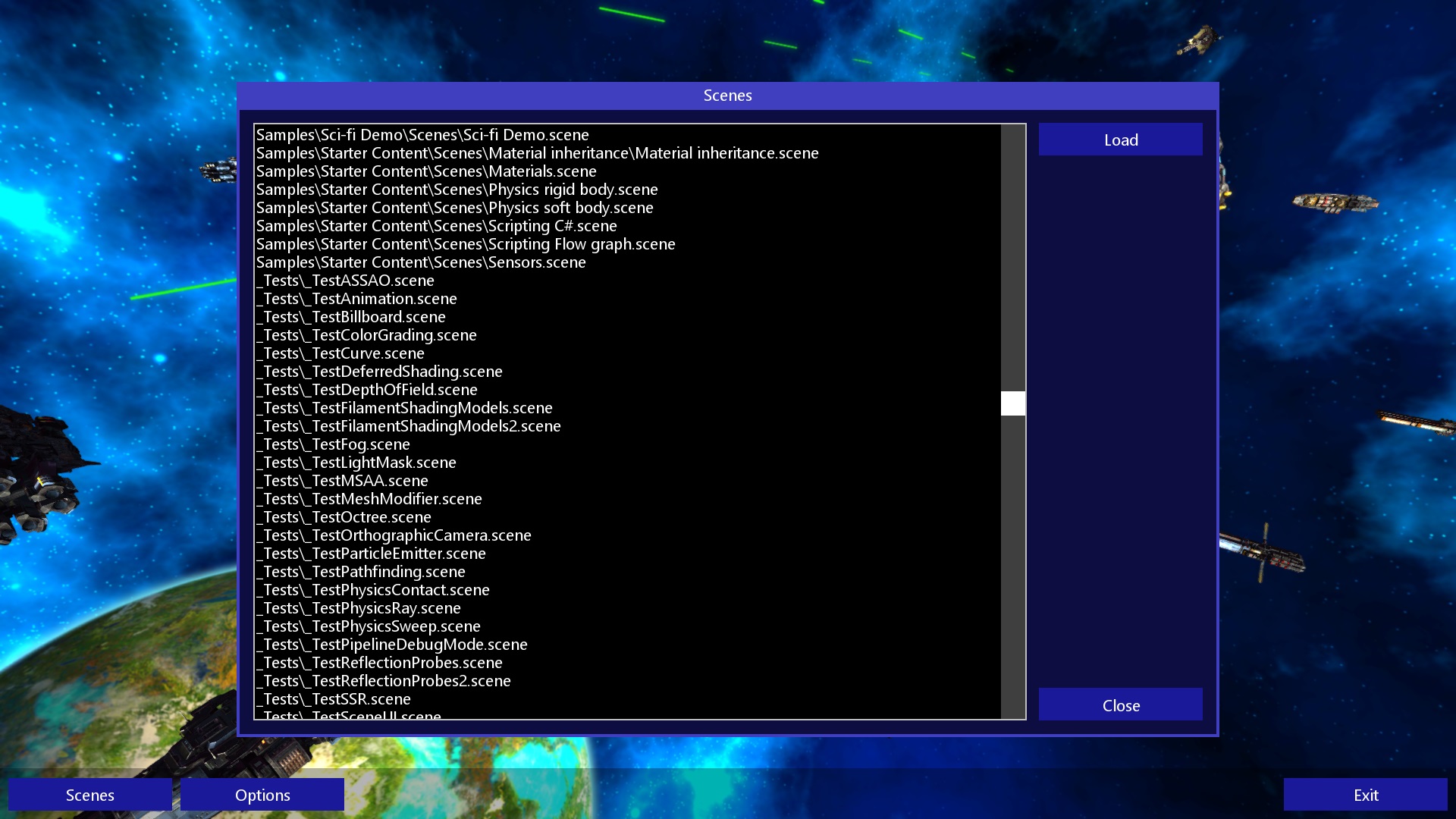Viewport: 1456px width, 819px height.
Task: Select Material inheritance.scene entry
Action: 537,153
